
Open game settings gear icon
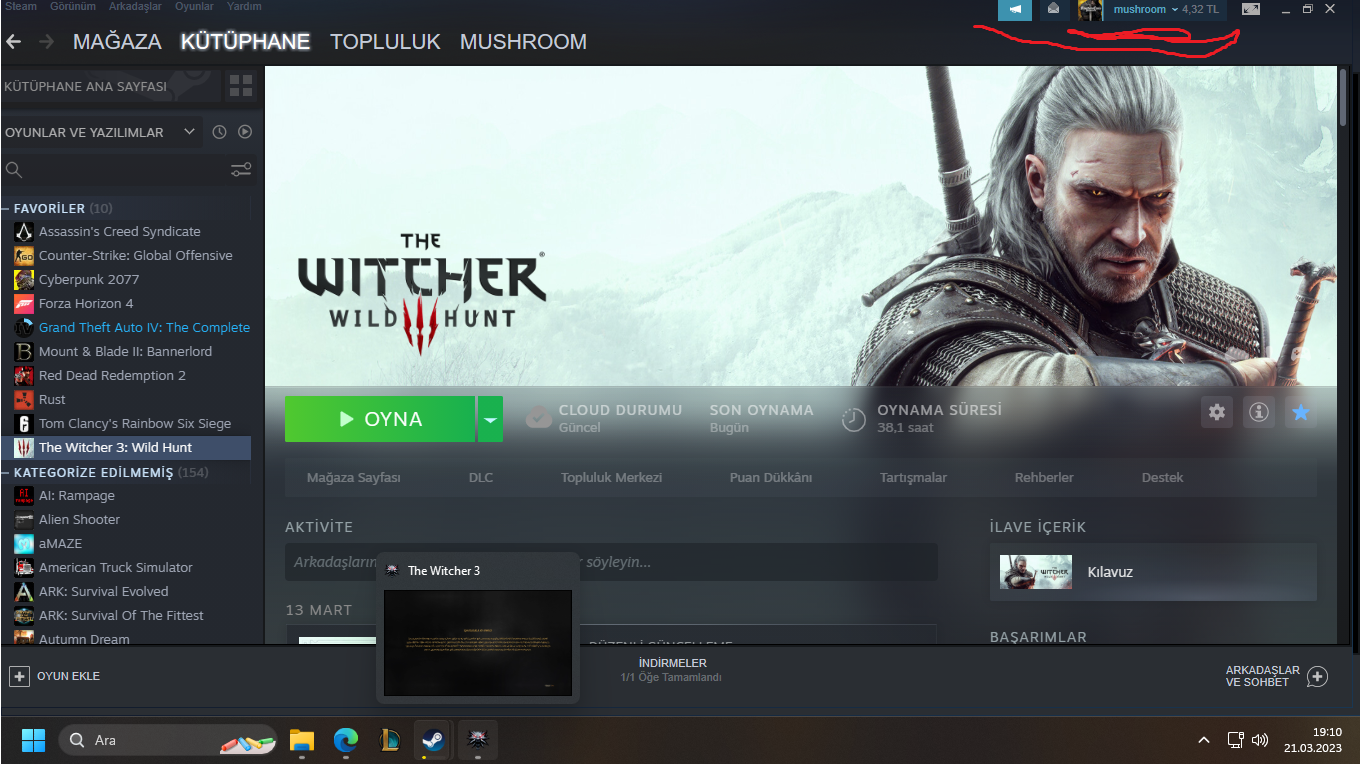(x=1217, y=412)
